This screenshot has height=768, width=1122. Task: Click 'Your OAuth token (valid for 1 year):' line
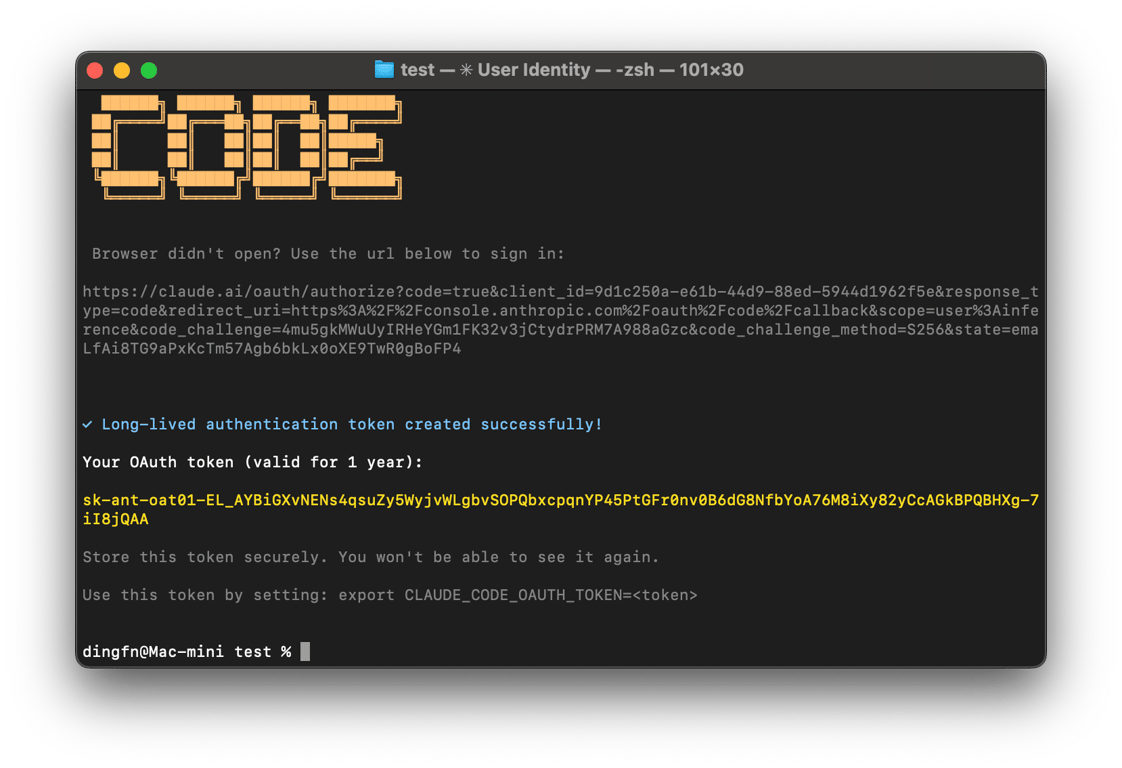pyautogui.click(x=253, y=462)
